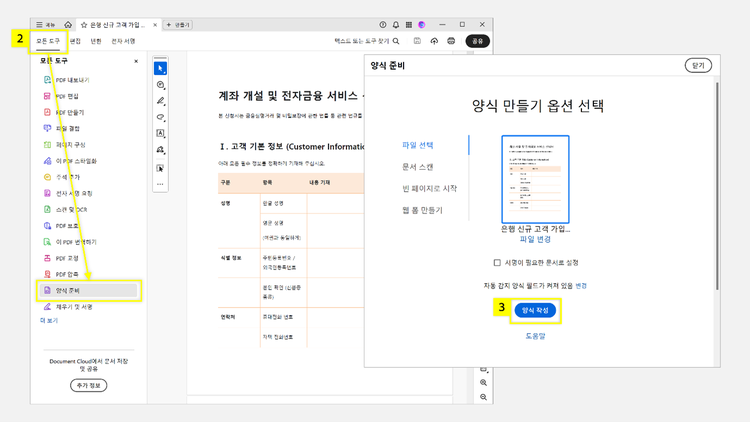This screenshot has width=750, height=422.
Task: Open the help question mark icon
Action: 383,25
